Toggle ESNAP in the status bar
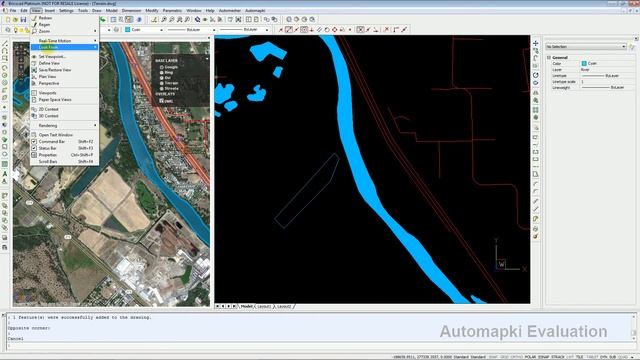 [544, 357]
